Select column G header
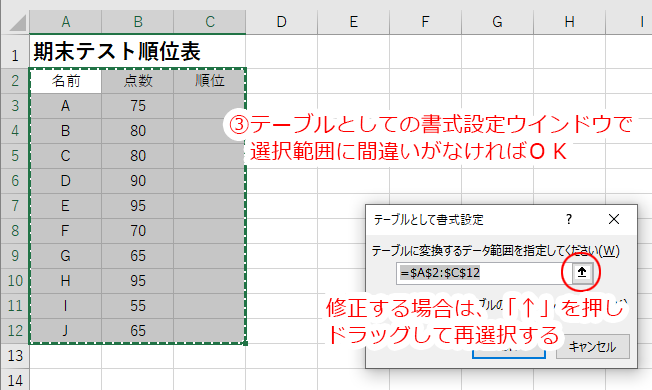 pyautogui.click(x=497, y=22)
